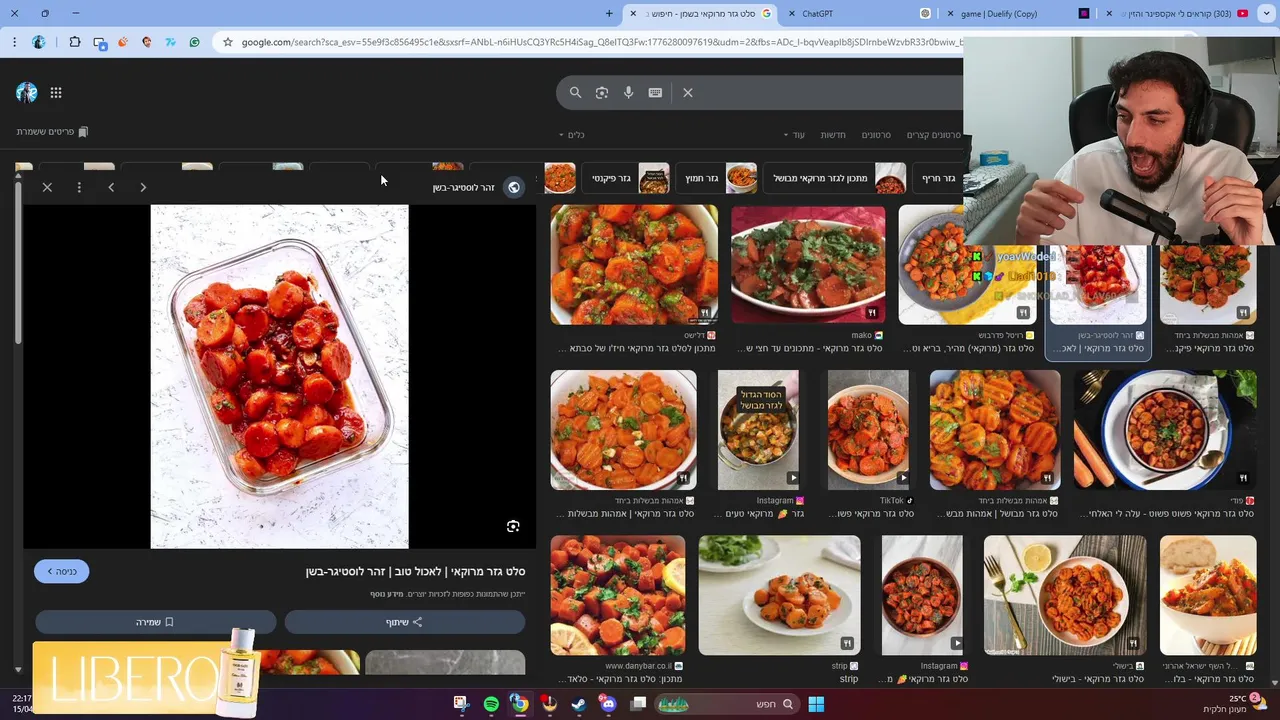Switch to the סרטונים קצרים search tab
This screenshot has width=1280, height=720.
[934, 135]
